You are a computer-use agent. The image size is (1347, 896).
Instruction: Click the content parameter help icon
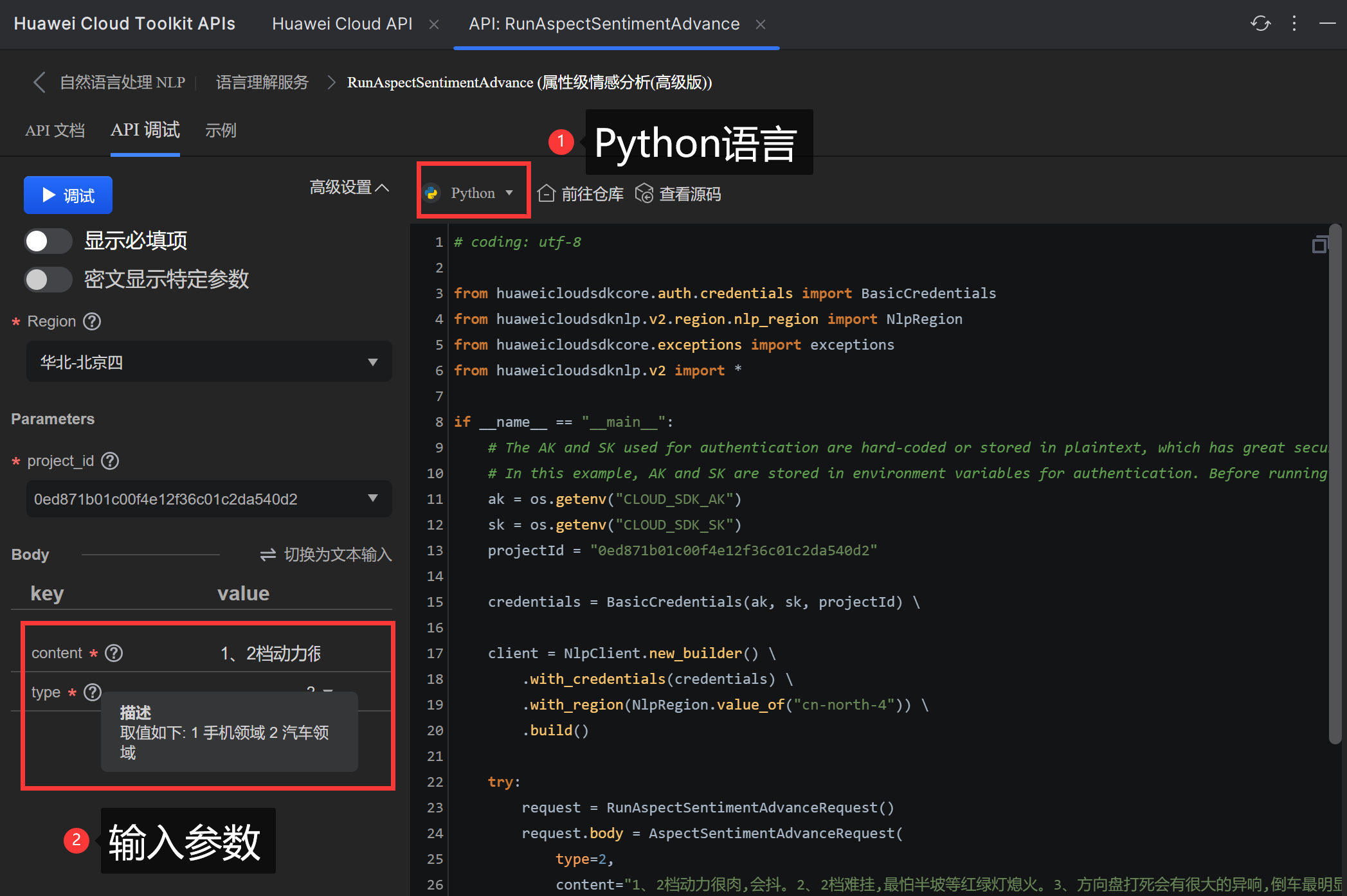click(x=114, y=653)
